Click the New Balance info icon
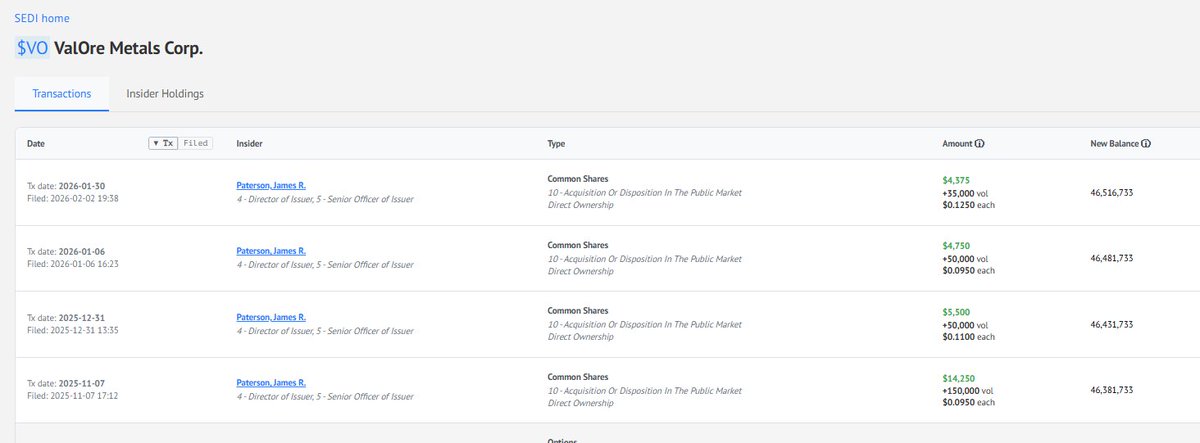Viewport: 1200px width, 443px height. [x=1145, y=144]
